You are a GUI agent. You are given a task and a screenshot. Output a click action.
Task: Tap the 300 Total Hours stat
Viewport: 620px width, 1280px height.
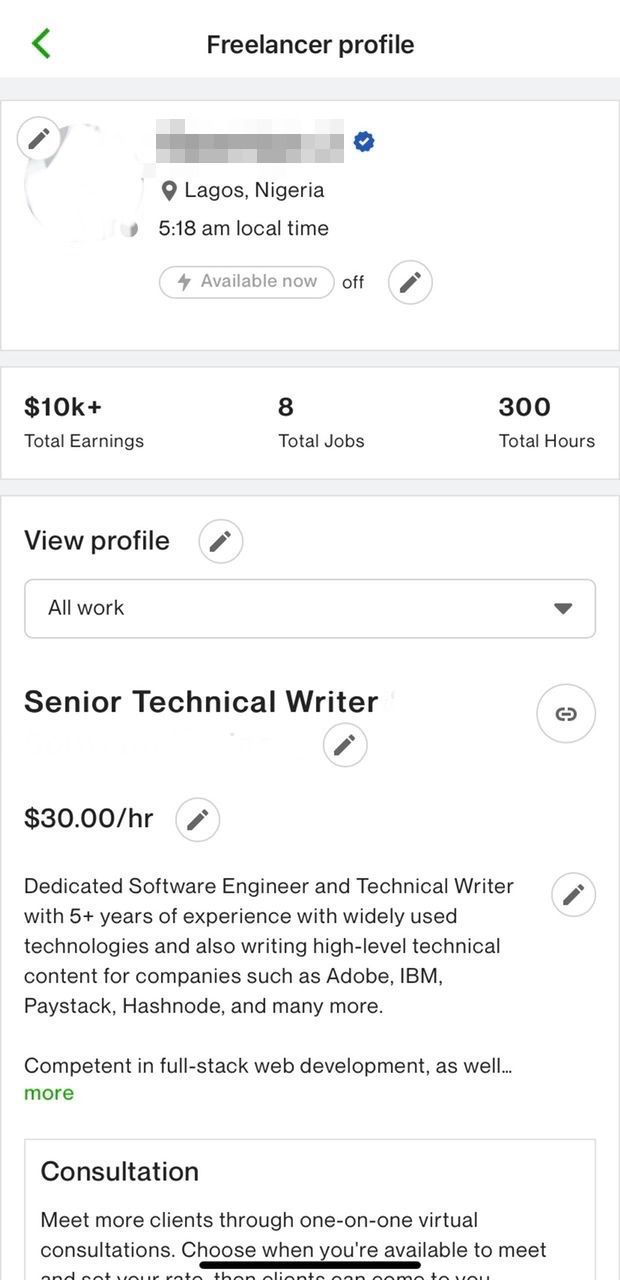pos(546,422)
